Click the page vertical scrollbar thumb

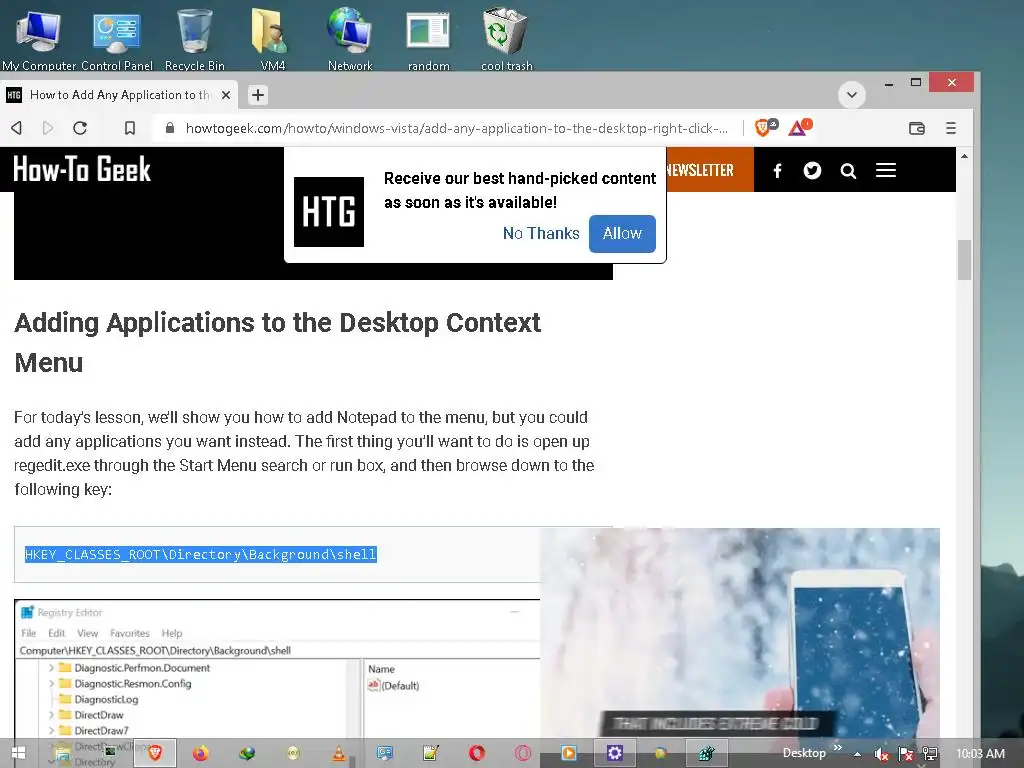[x=964, y=260]
